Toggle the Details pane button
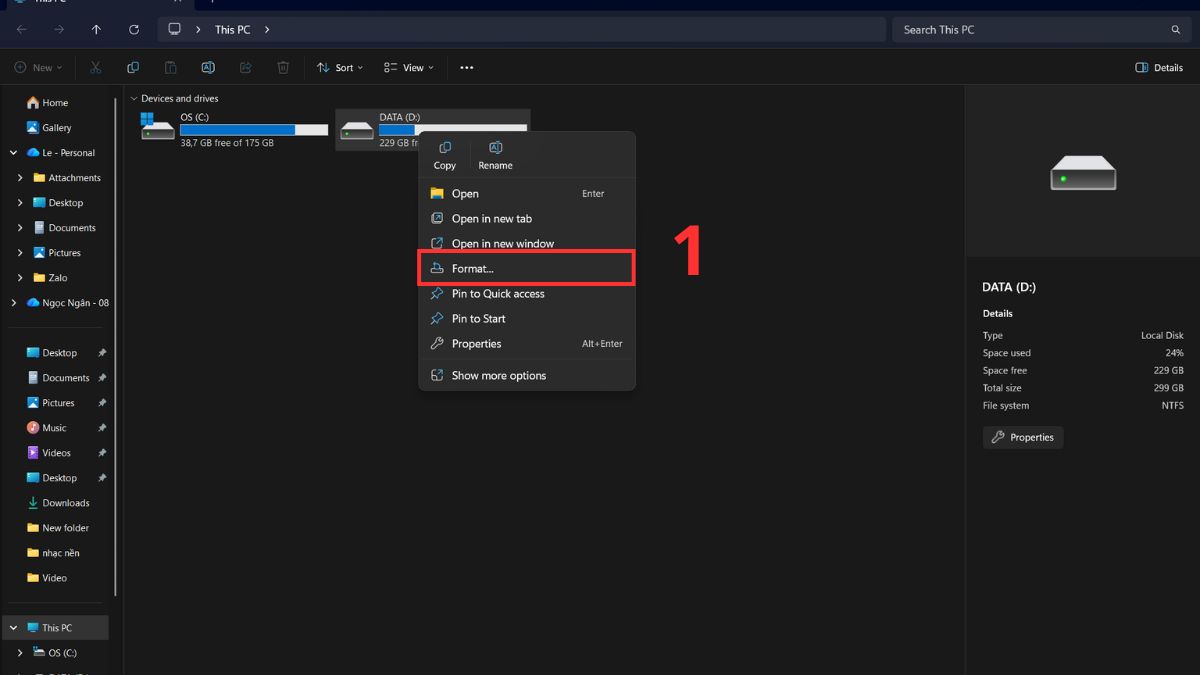The width and height of the screenshot is (1200, 675). click(x=1157, y=67)
